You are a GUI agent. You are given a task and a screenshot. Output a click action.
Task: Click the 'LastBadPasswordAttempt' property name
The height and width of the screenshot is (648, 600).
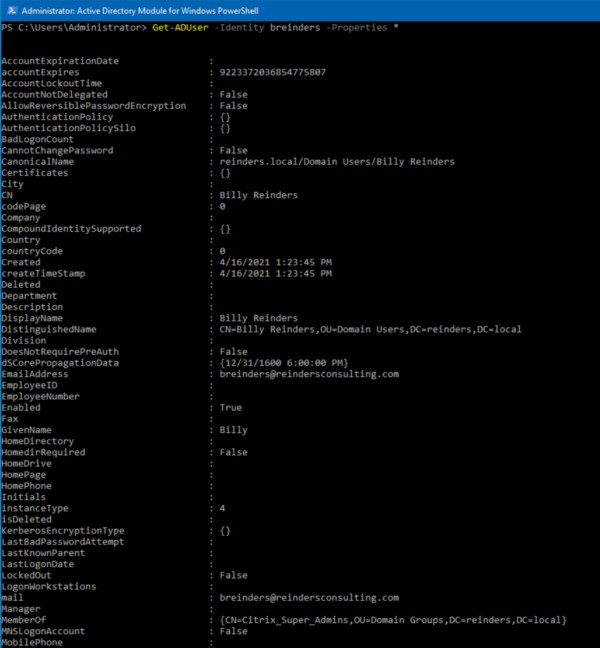click(x=63, y=541)
